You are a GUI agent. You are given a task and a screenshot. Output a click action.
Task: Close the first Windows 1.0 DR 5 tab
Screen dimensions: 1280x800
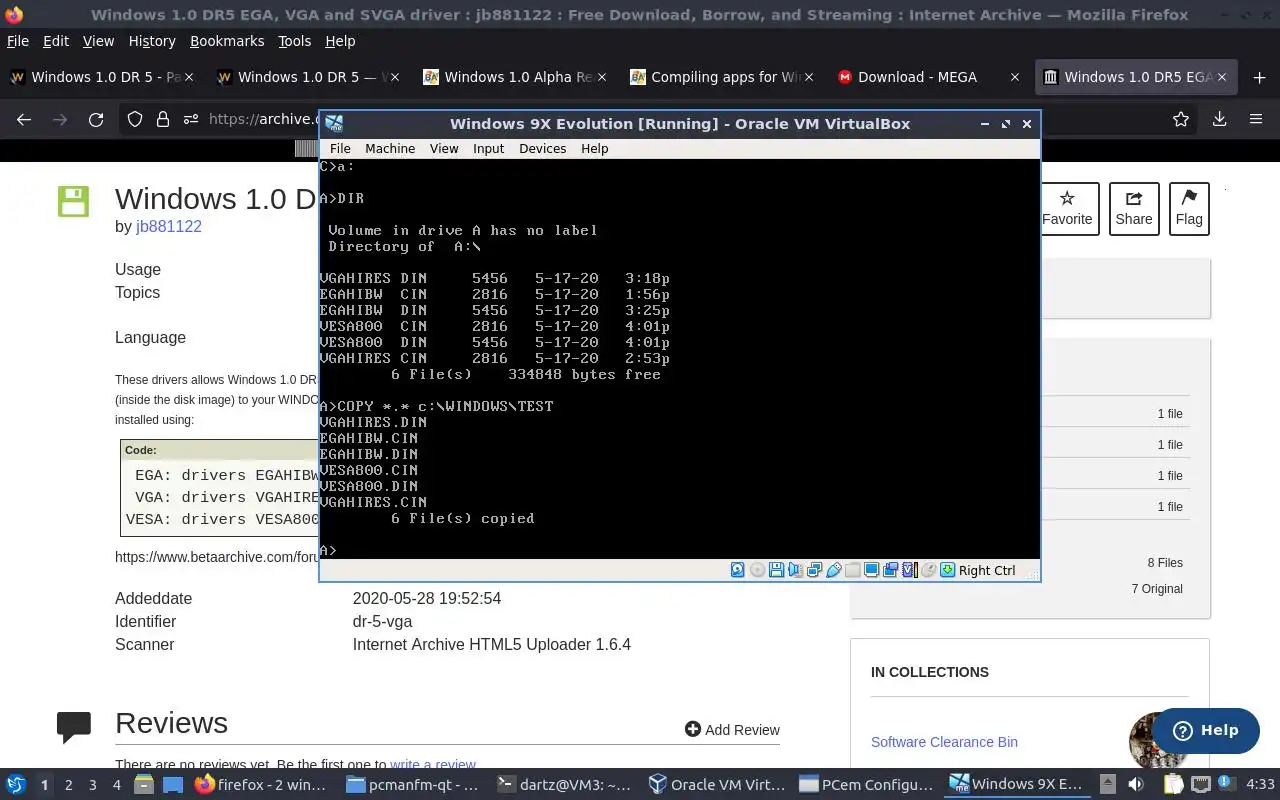point(189,77)
